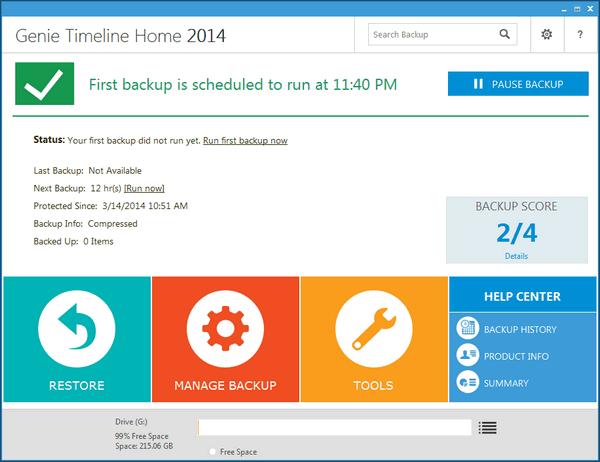Open the BACKUP HISTORY entry
Screen dimensions: 600x462
[x=520, y=330]
